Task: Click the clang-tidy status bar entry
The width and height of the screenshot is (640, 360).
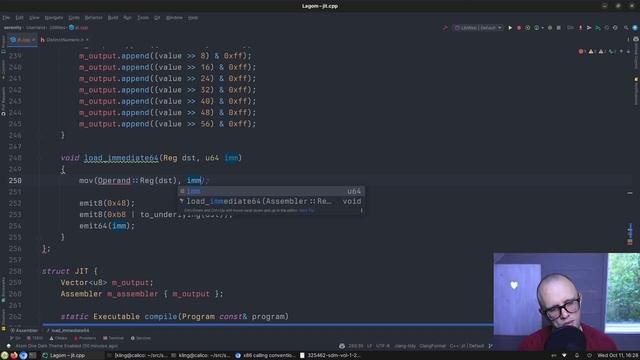Action: click(x=405, y=346)
